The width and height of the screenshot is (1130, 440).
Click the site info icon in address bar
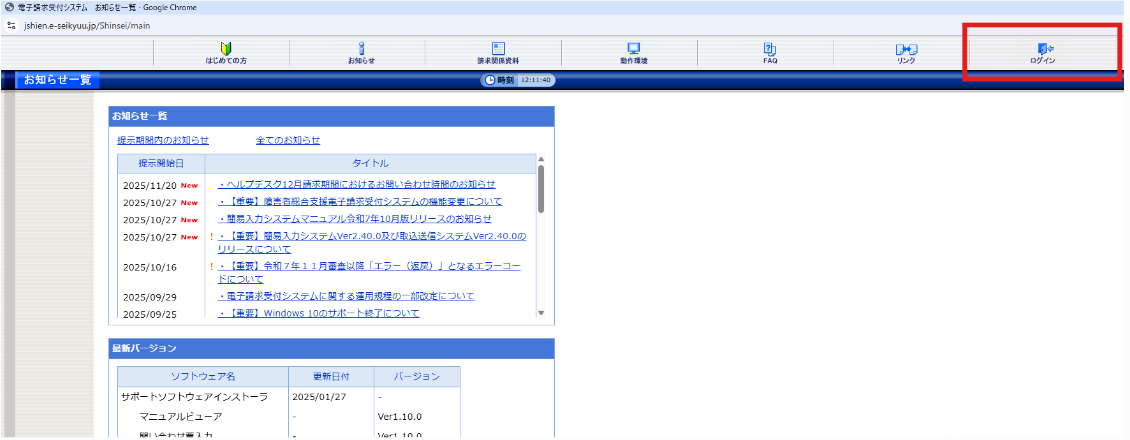pos(13,25)
